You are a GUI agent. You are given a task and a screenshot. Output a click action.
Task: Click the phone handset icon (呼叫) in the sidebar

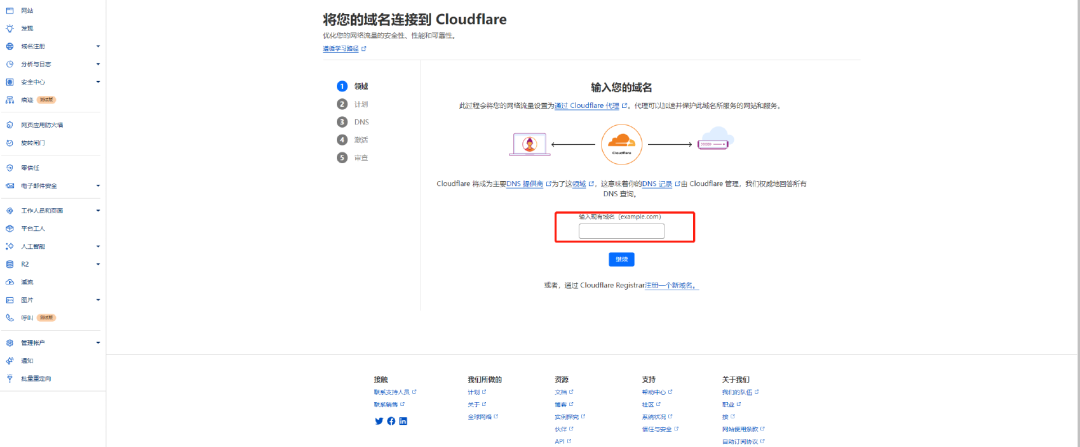coord(10,318)
